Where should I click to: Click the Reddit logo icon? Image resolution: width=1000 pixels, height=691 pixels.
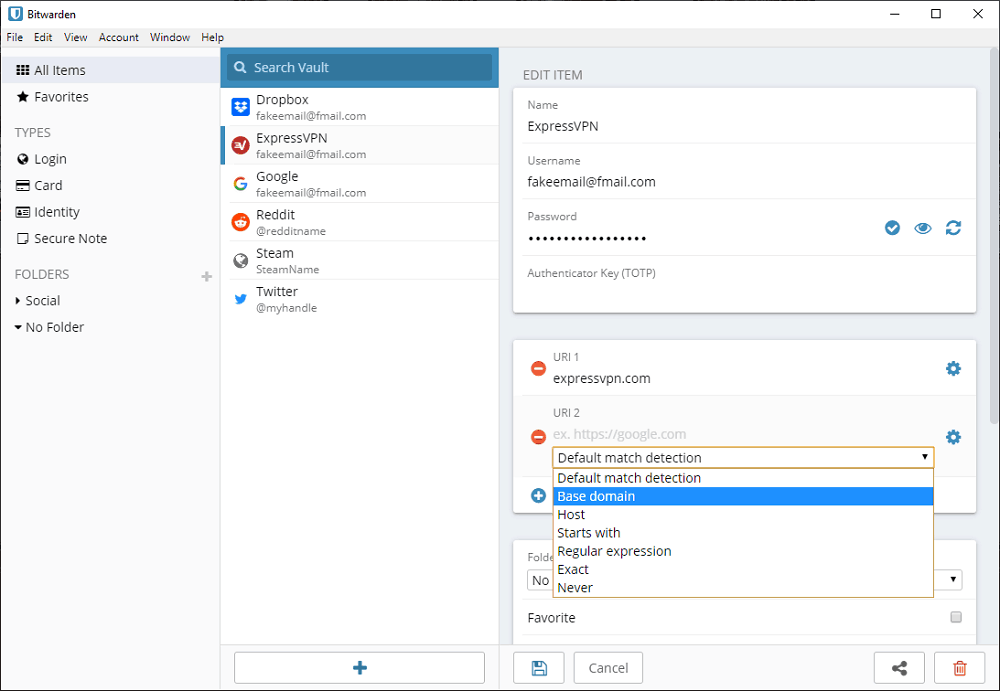[x=240, y=222]
